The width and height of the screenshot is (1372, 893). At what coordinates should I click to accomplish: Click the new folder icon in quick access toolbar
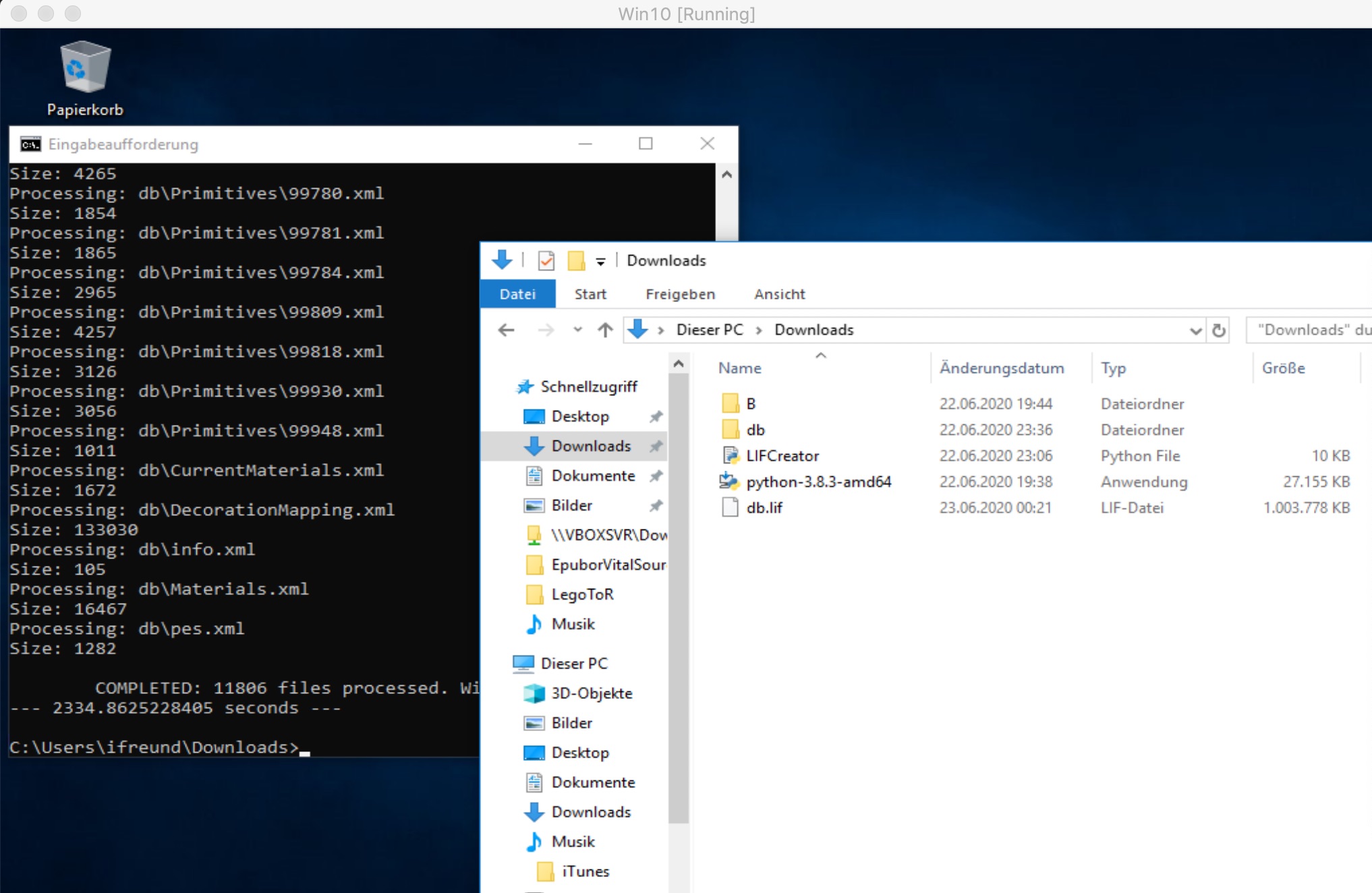576,260
